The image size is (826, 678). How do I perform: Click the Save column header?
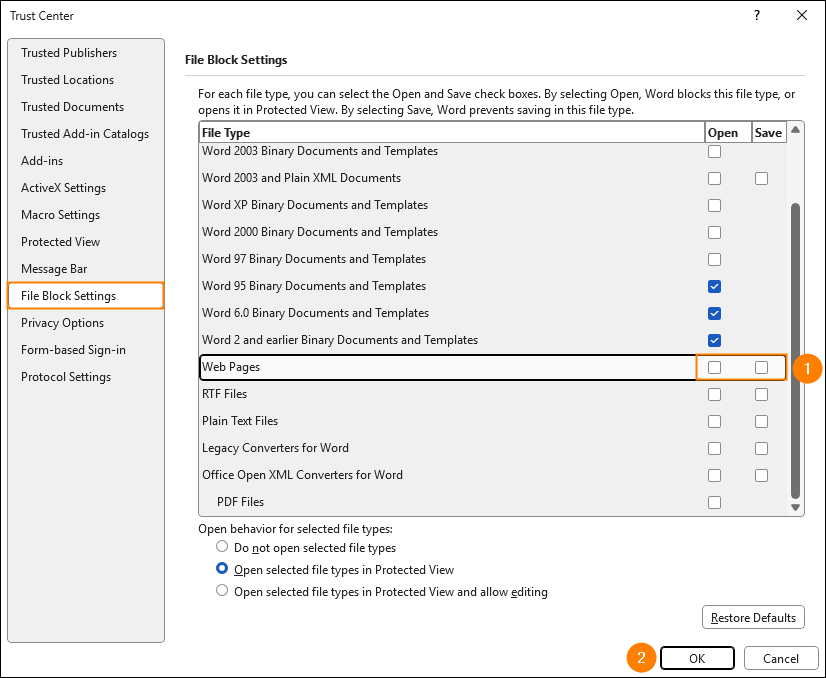click(769, 133)
